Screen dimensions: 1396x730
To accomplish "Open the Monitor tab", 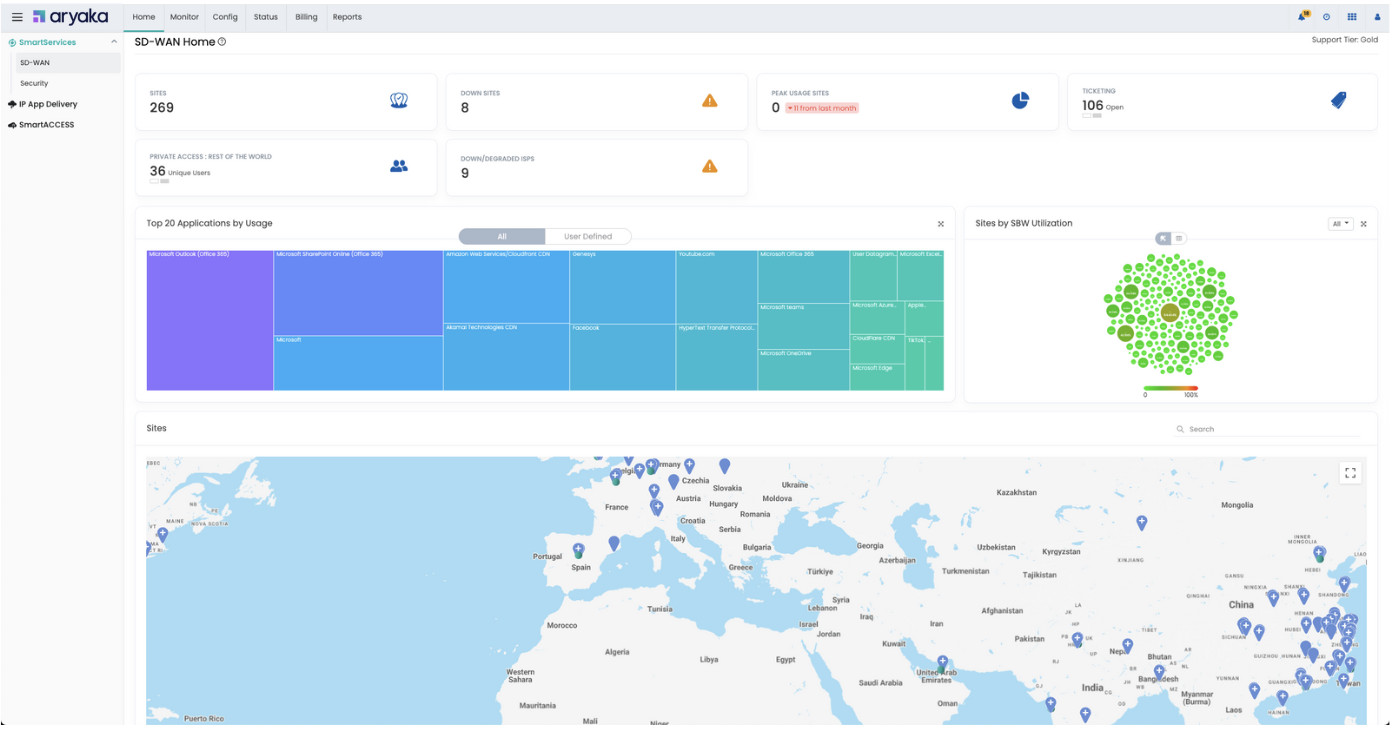I will 184,17.
